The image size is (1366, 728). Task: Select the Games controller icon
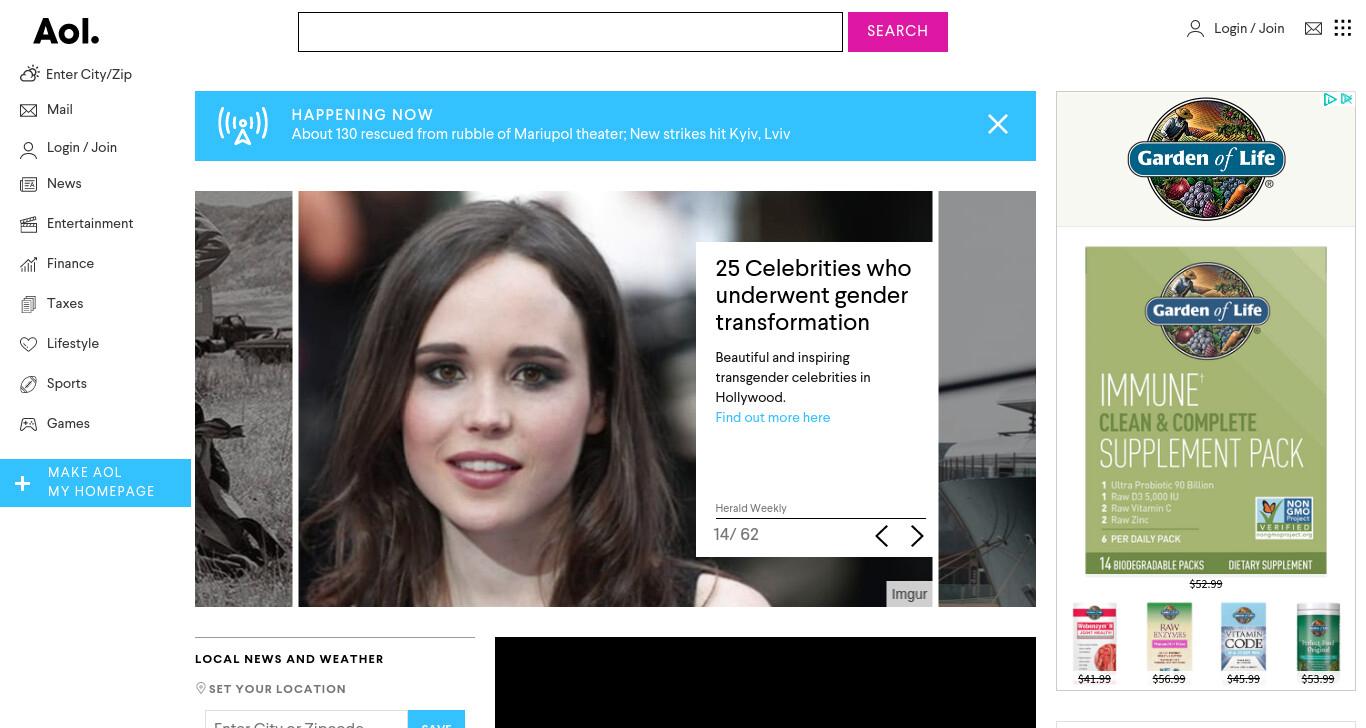click(29, 424)
